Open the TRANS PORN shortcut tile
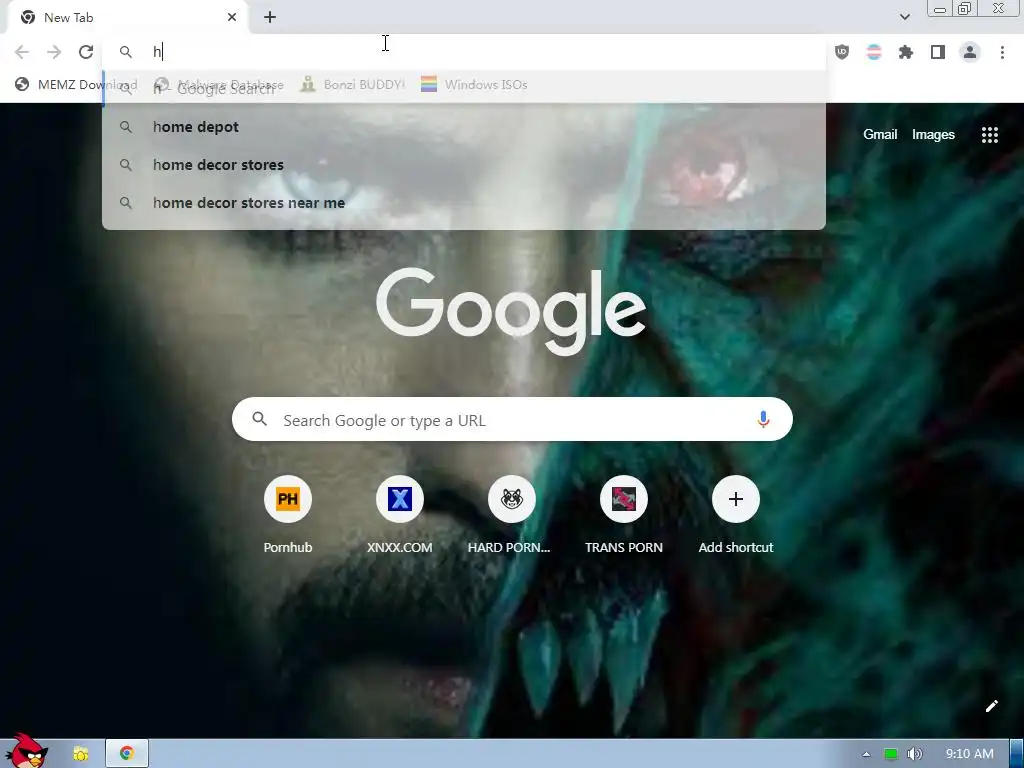This screenshot has width=1024, height=768. coord(624,514)
